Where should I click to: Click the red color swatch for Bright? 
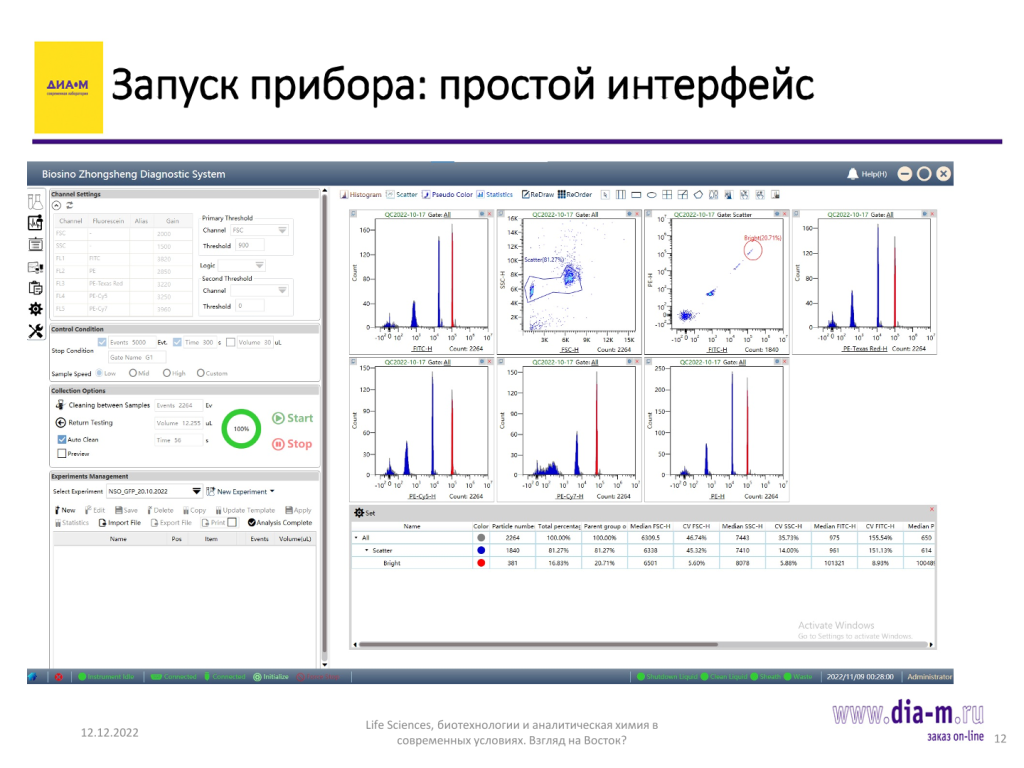coord(482,563)
